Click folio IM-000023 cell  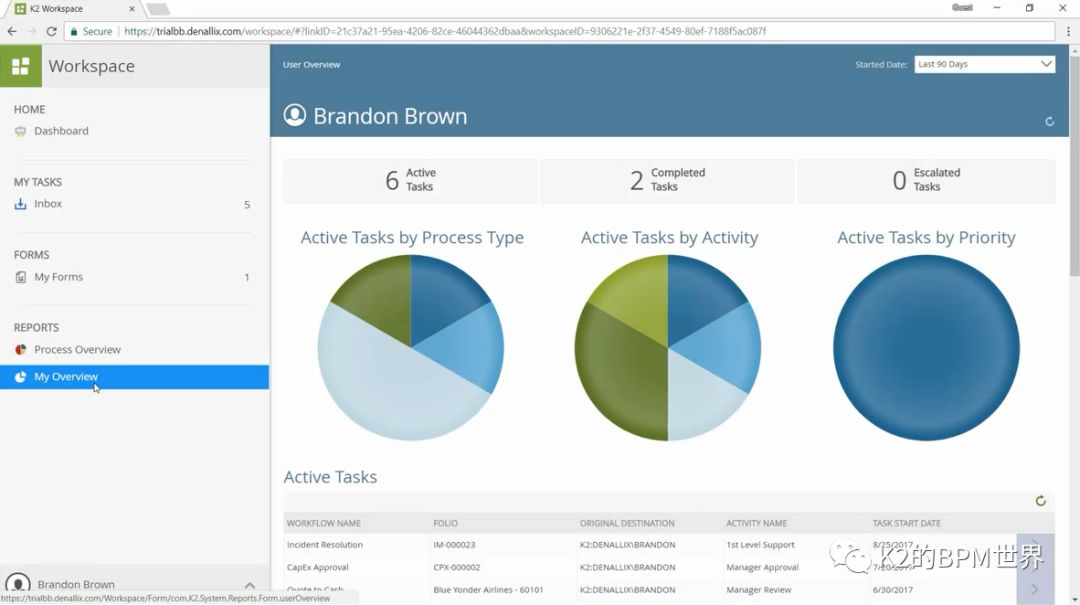pos(454,545)
